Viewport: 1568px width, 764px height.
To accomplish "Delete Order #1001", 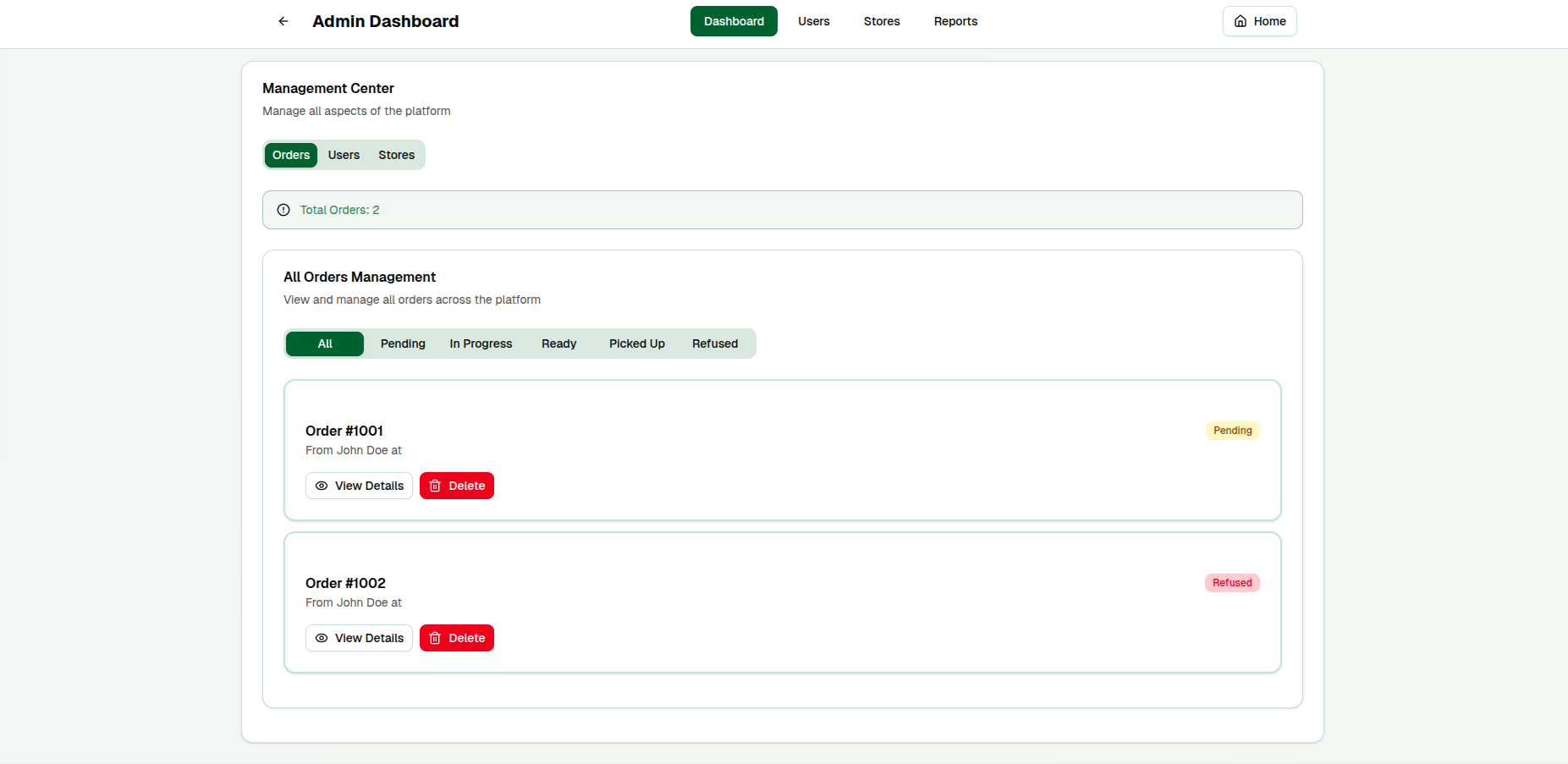I will point(456,486).
